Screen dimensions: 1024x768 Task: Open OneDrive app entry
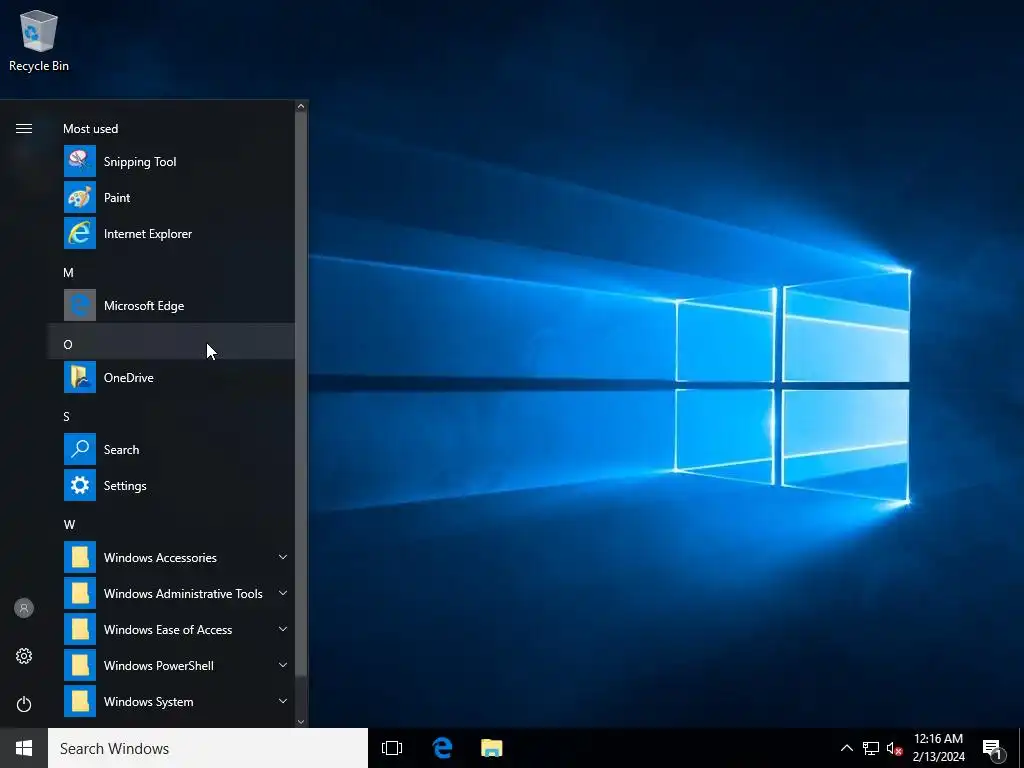click(171, 377)
